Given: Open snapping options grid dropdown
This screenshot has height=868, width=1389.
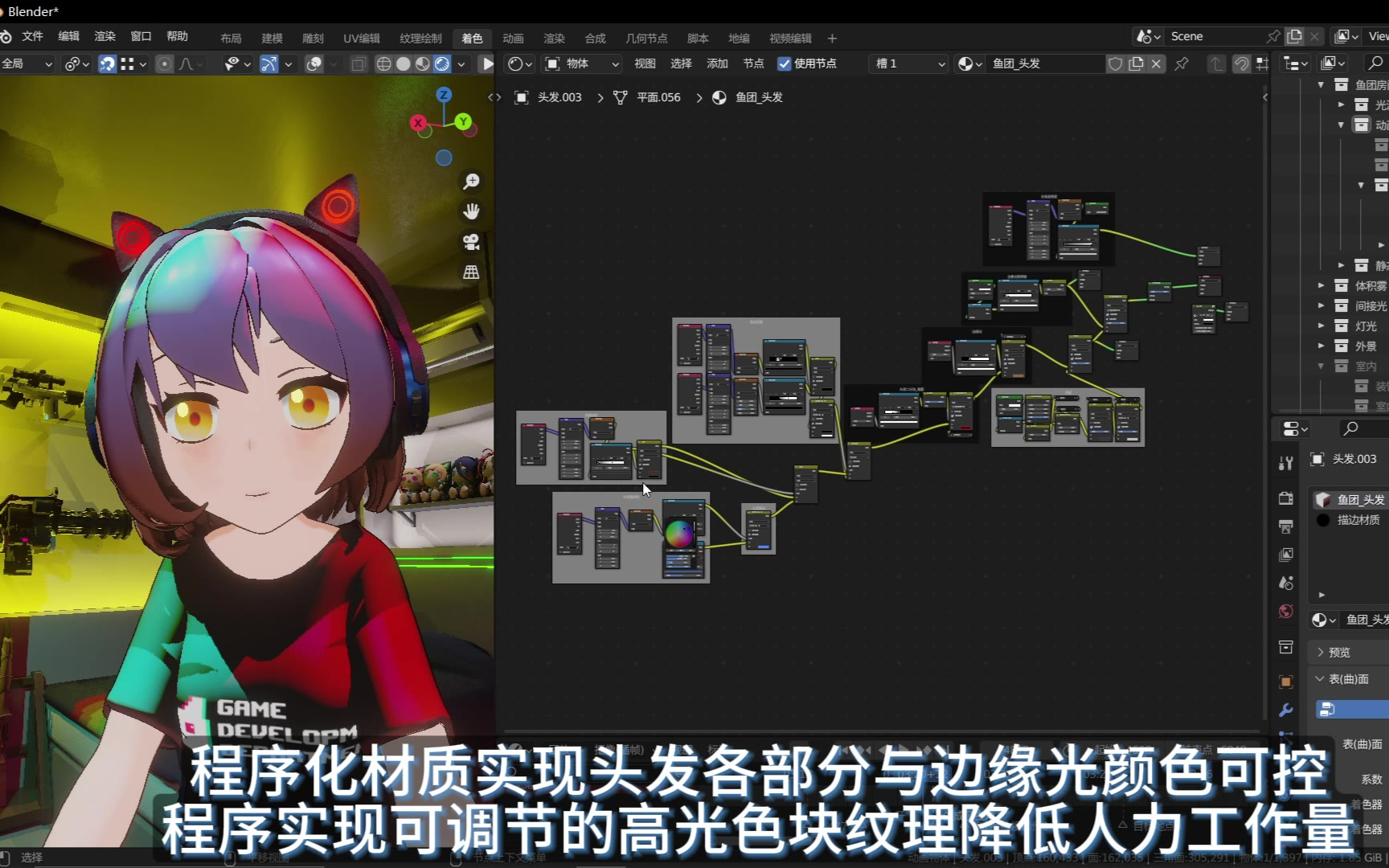Looking at the screenshot, I should (133, 63).
